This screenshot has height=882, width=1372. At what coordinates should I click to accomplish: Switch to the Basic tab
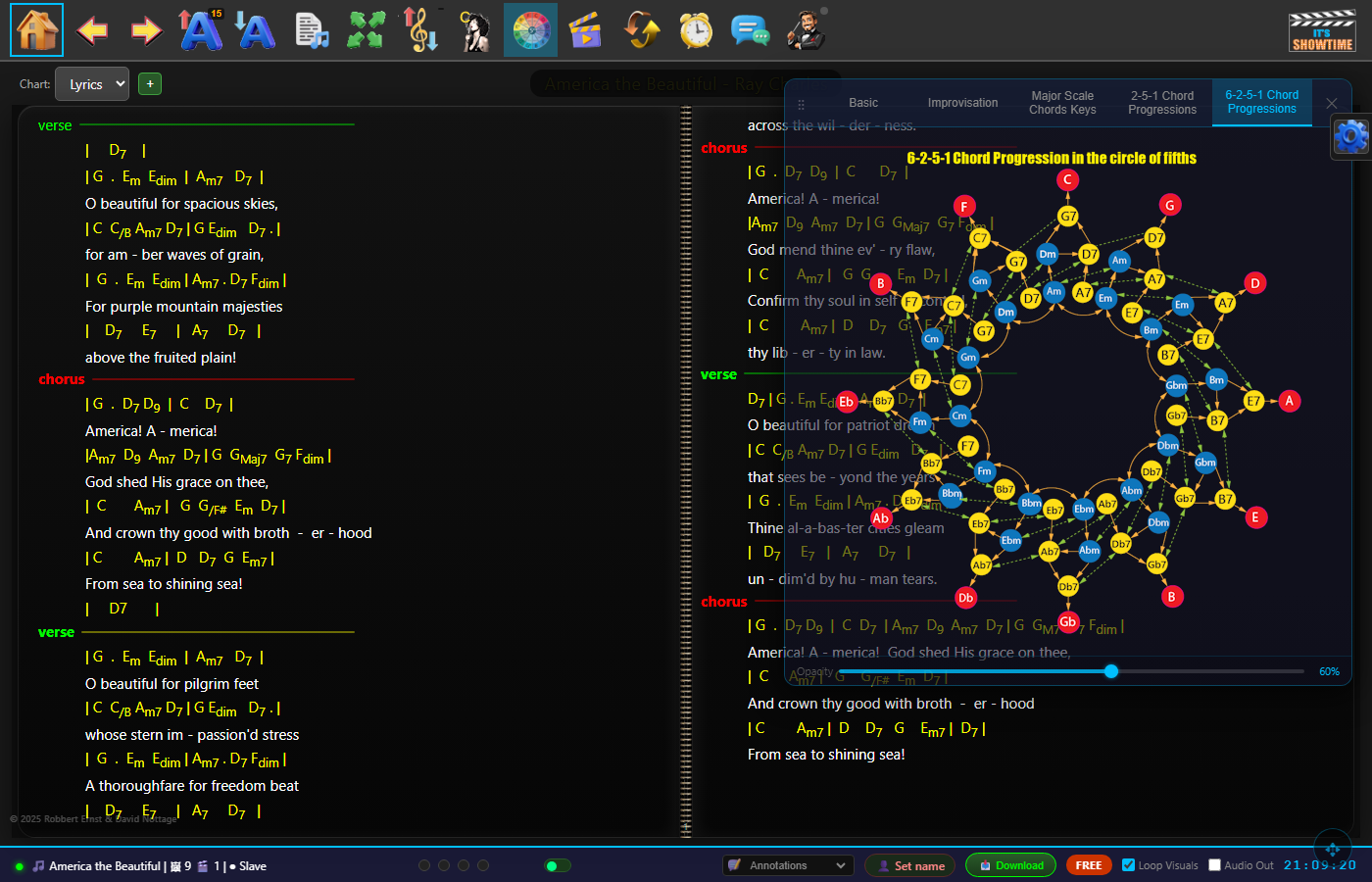pos(863,103)
